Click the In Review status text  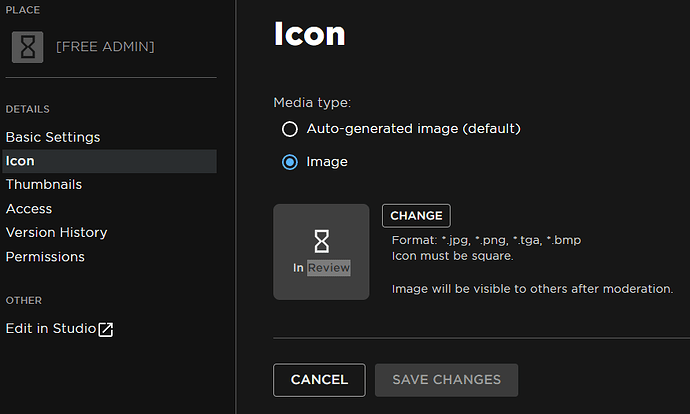click(321, 268)
